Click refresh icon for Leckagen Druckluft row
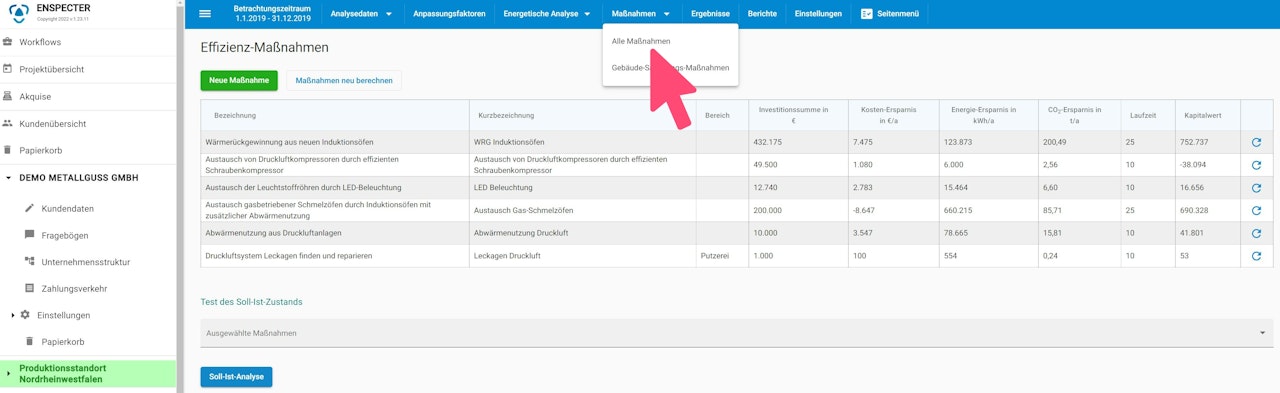Viewport: 1280px width, 393px height. pyautogui.click(x=1256, y=256)
